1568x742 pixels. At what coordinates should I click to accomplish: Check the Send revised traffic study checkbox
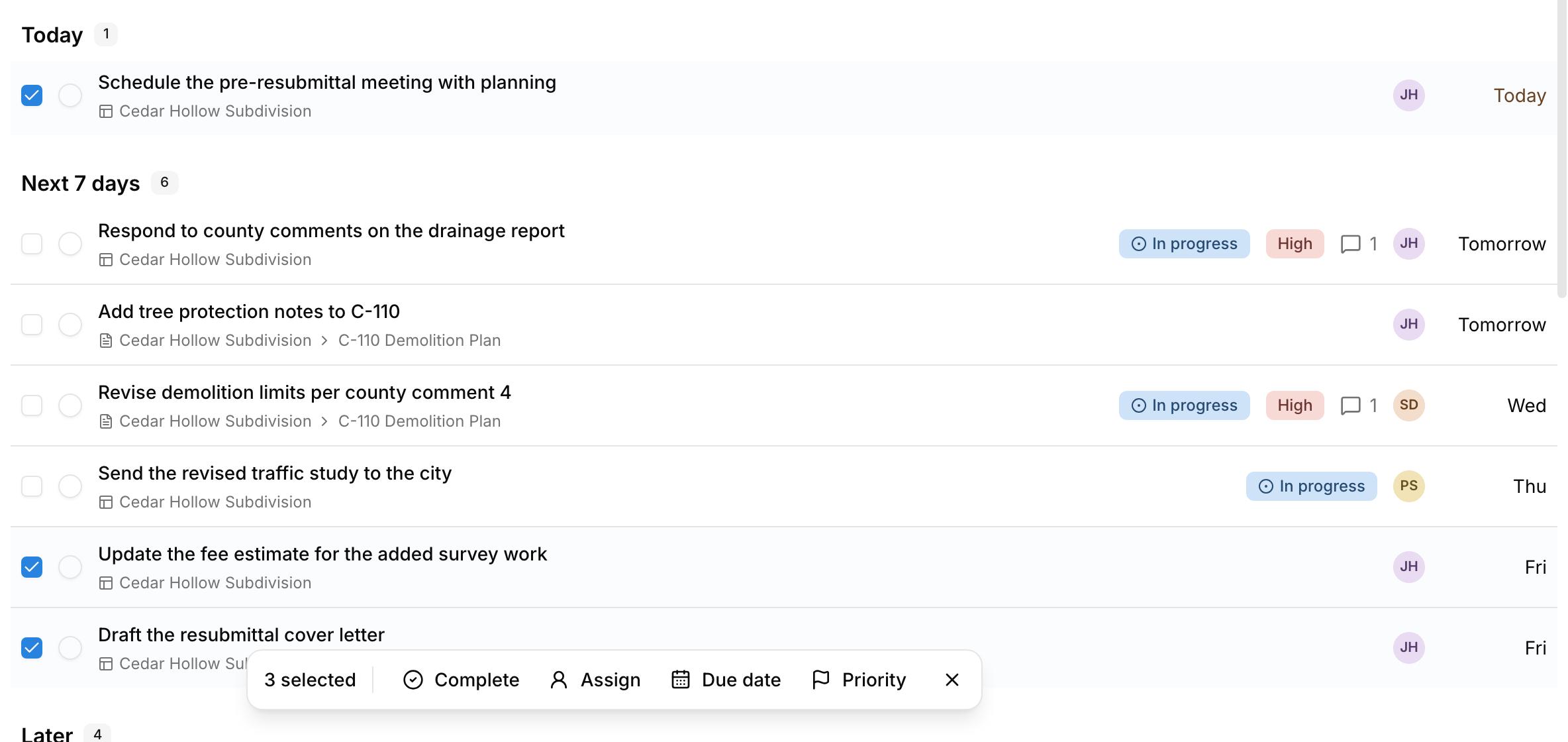pyautogui.click(x=32, y=486)
